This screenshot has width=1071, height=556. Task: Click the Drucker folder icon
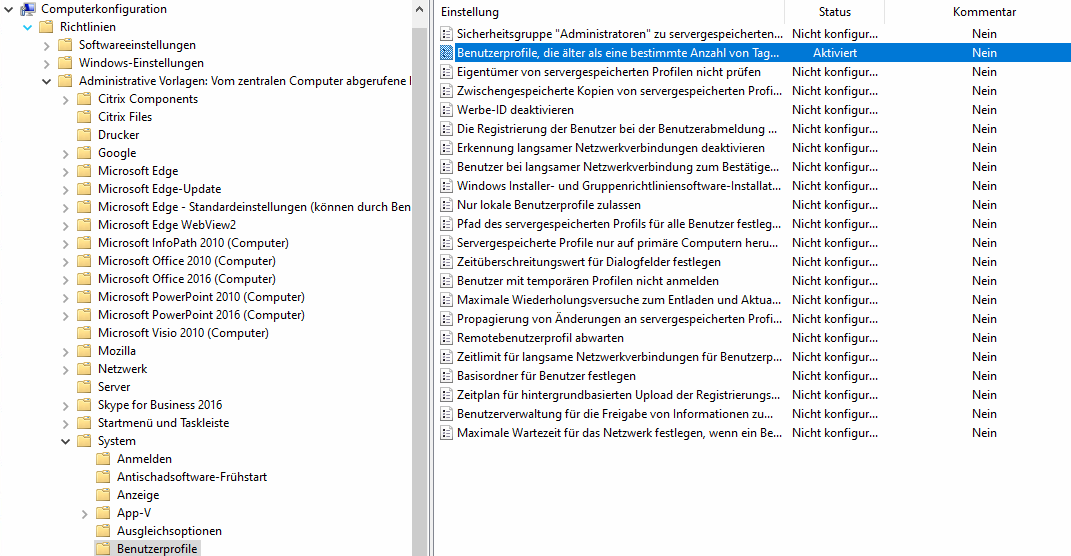tap(84, 135)
